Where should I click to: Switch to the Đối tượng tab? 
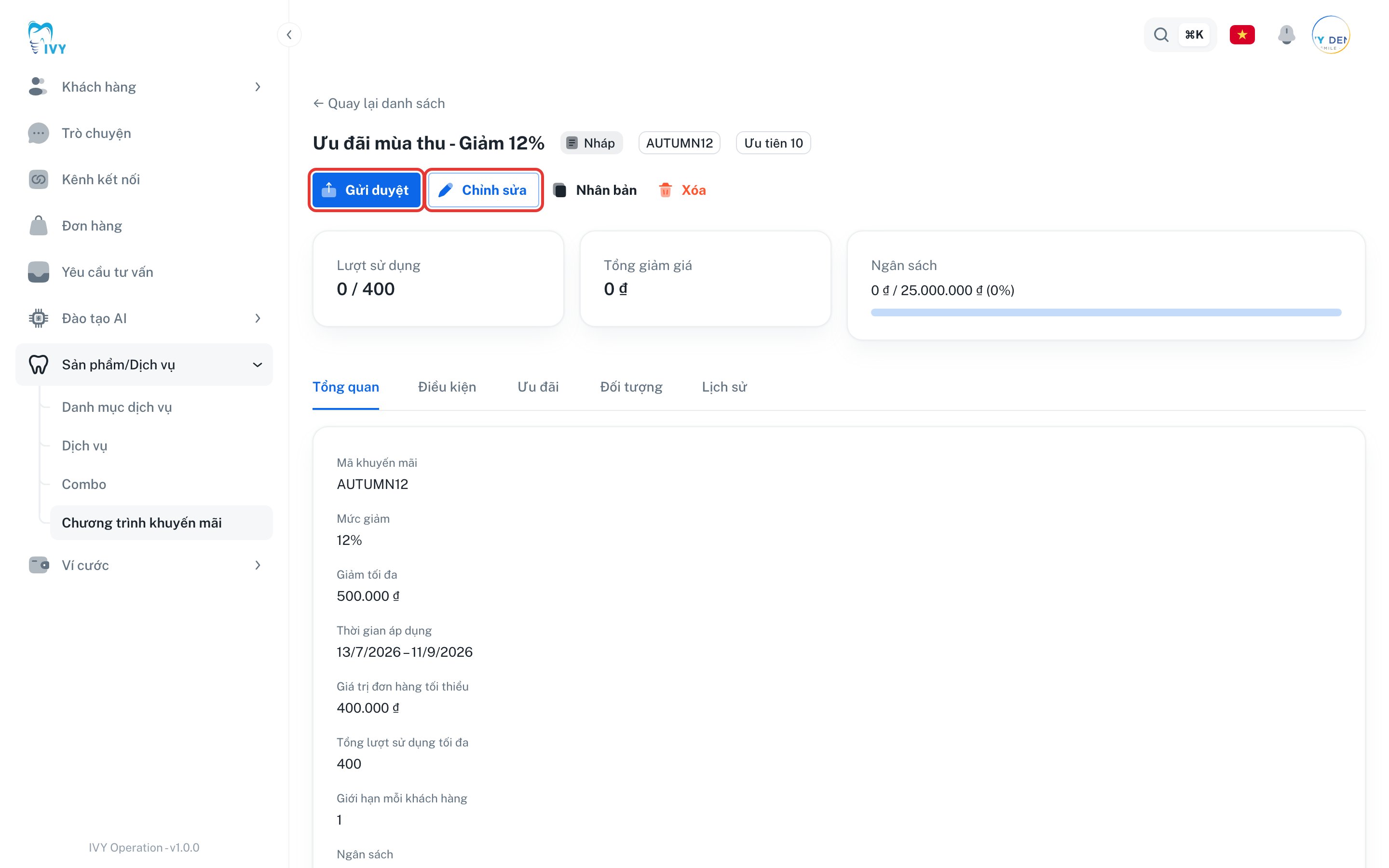tap(631, 387)
